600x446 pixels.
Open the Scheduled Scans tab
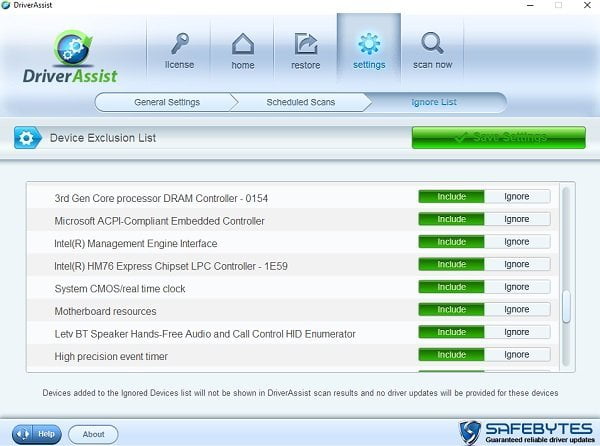(301, 102)
